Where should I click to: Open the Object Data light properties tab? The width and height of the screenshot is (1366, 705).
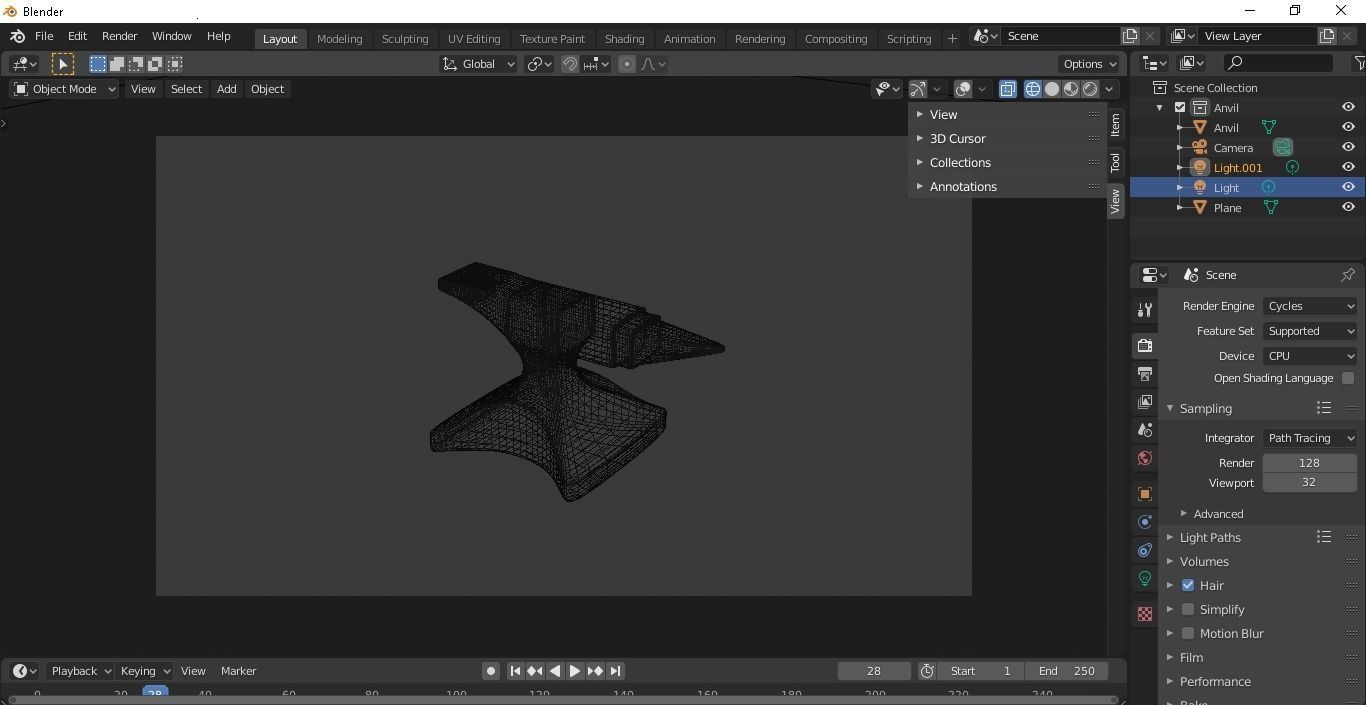[x=1145, y=577]
